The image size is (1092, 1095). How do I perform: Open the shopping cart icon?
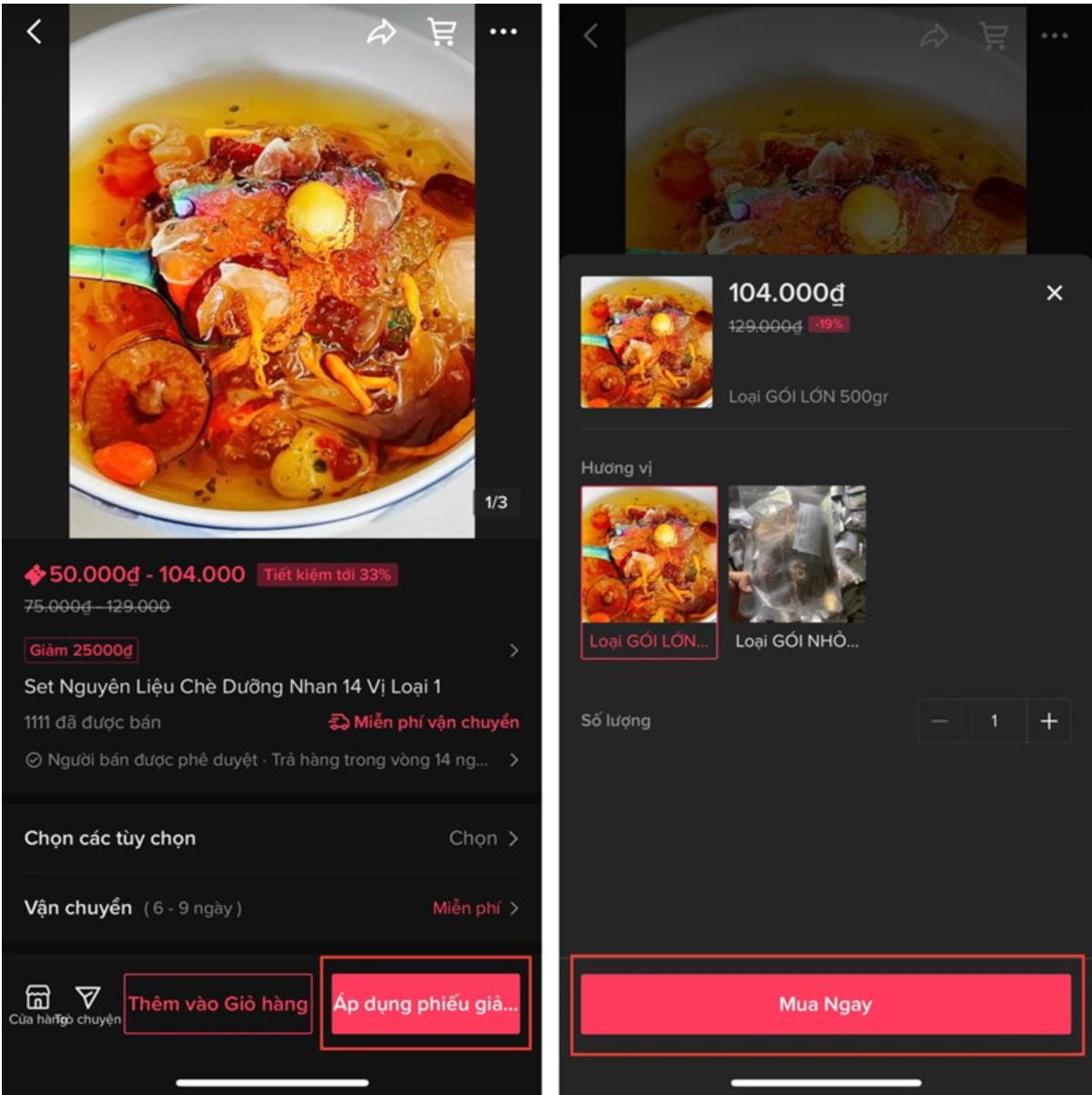click(x=442, y=32)
